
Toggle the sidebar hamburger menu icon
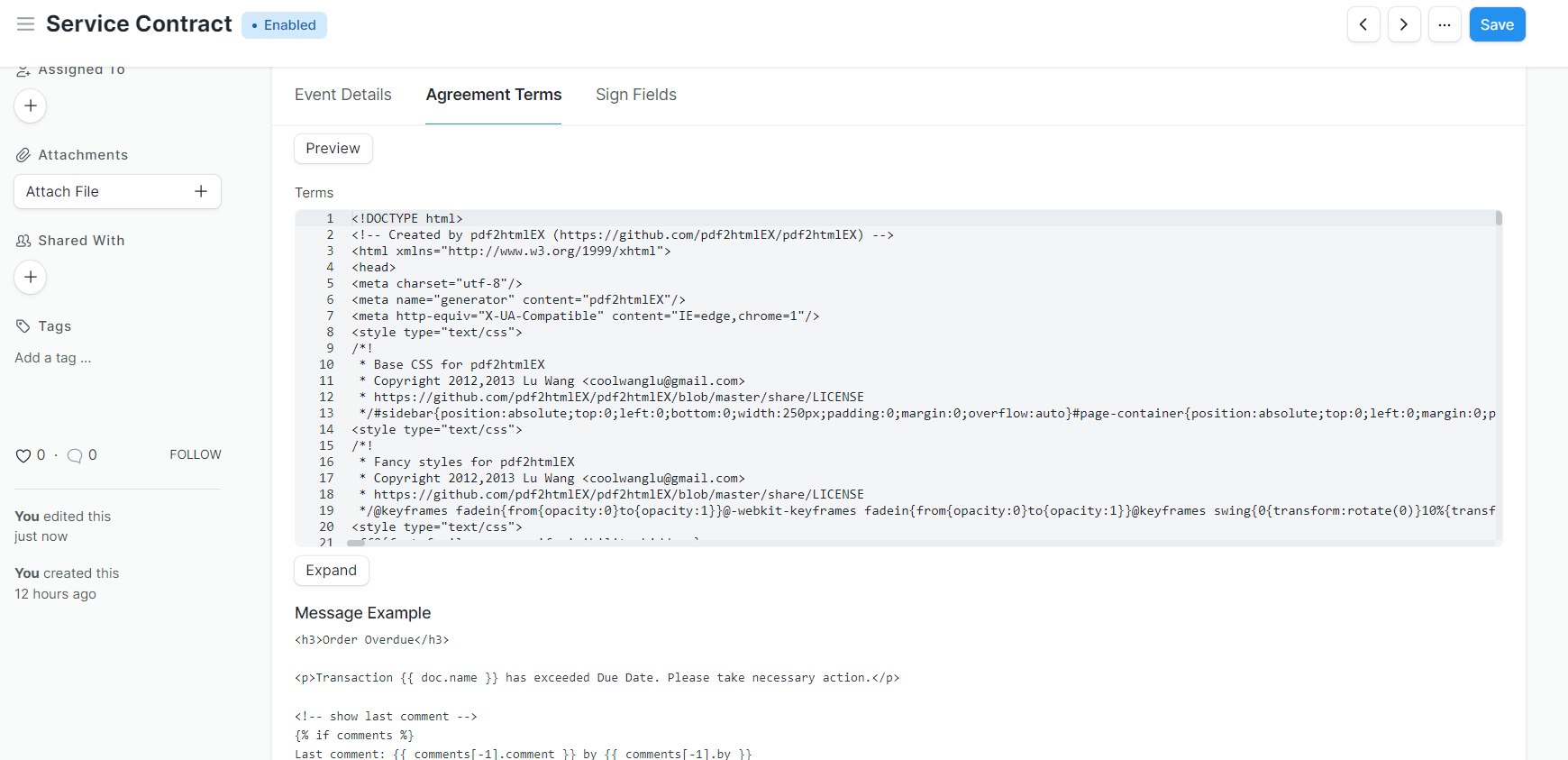[25, 24]
